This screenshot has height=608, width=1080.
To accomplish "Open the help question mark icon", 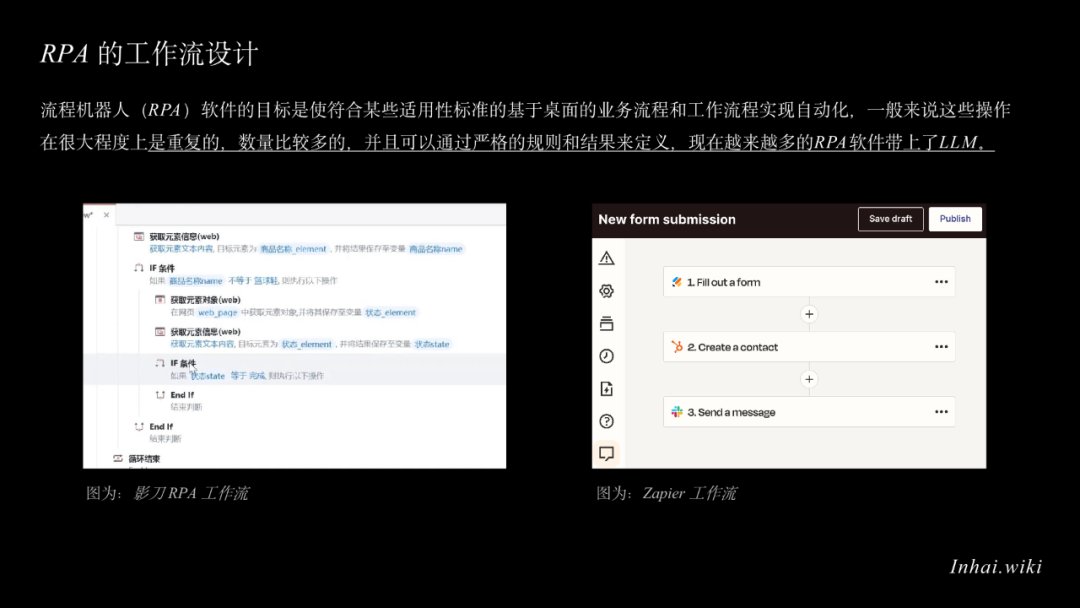I will pyautogui.click(x=606, y=421).
